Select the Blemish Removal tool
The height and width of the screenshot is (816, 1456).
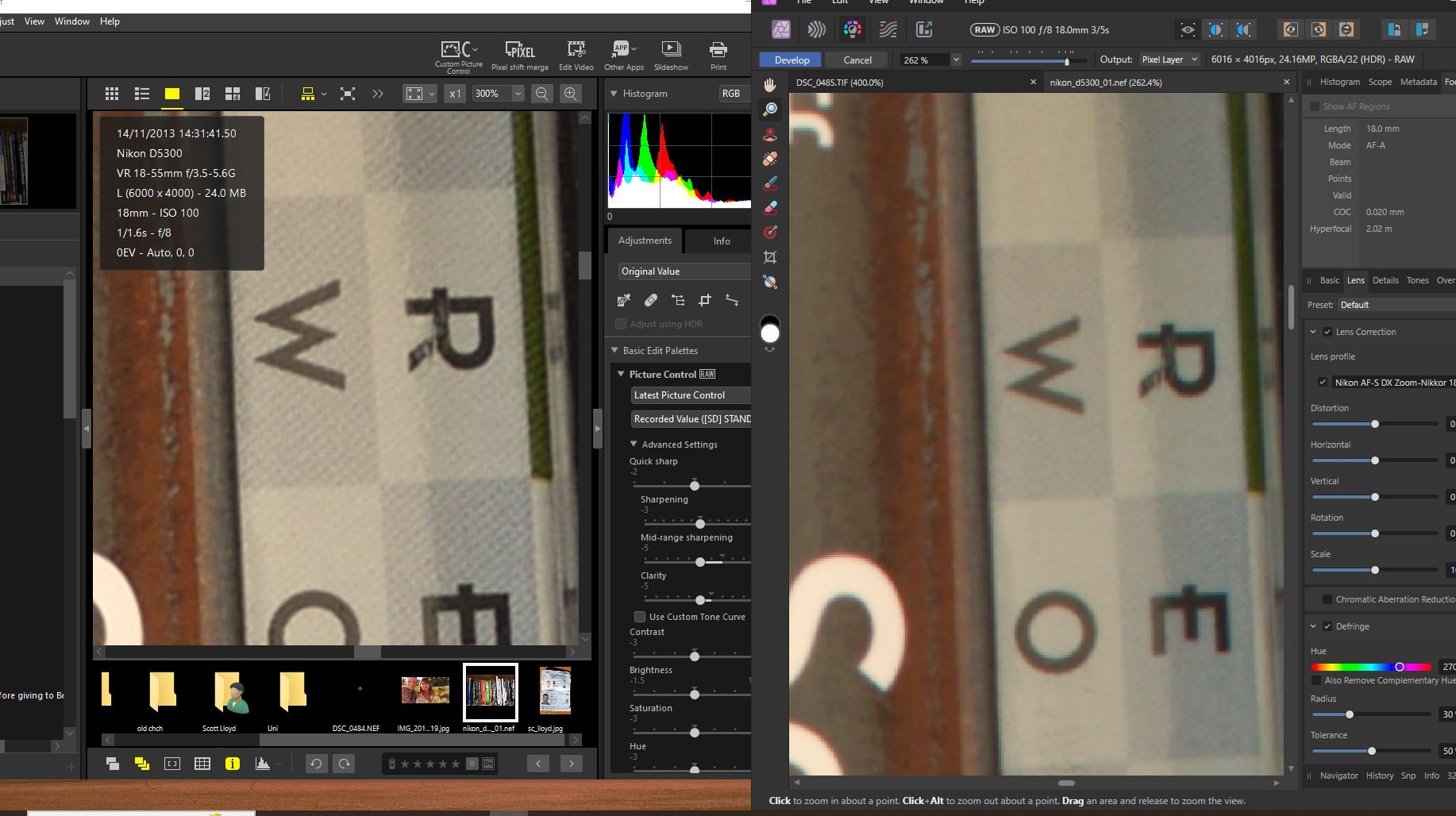click(770, 159)
